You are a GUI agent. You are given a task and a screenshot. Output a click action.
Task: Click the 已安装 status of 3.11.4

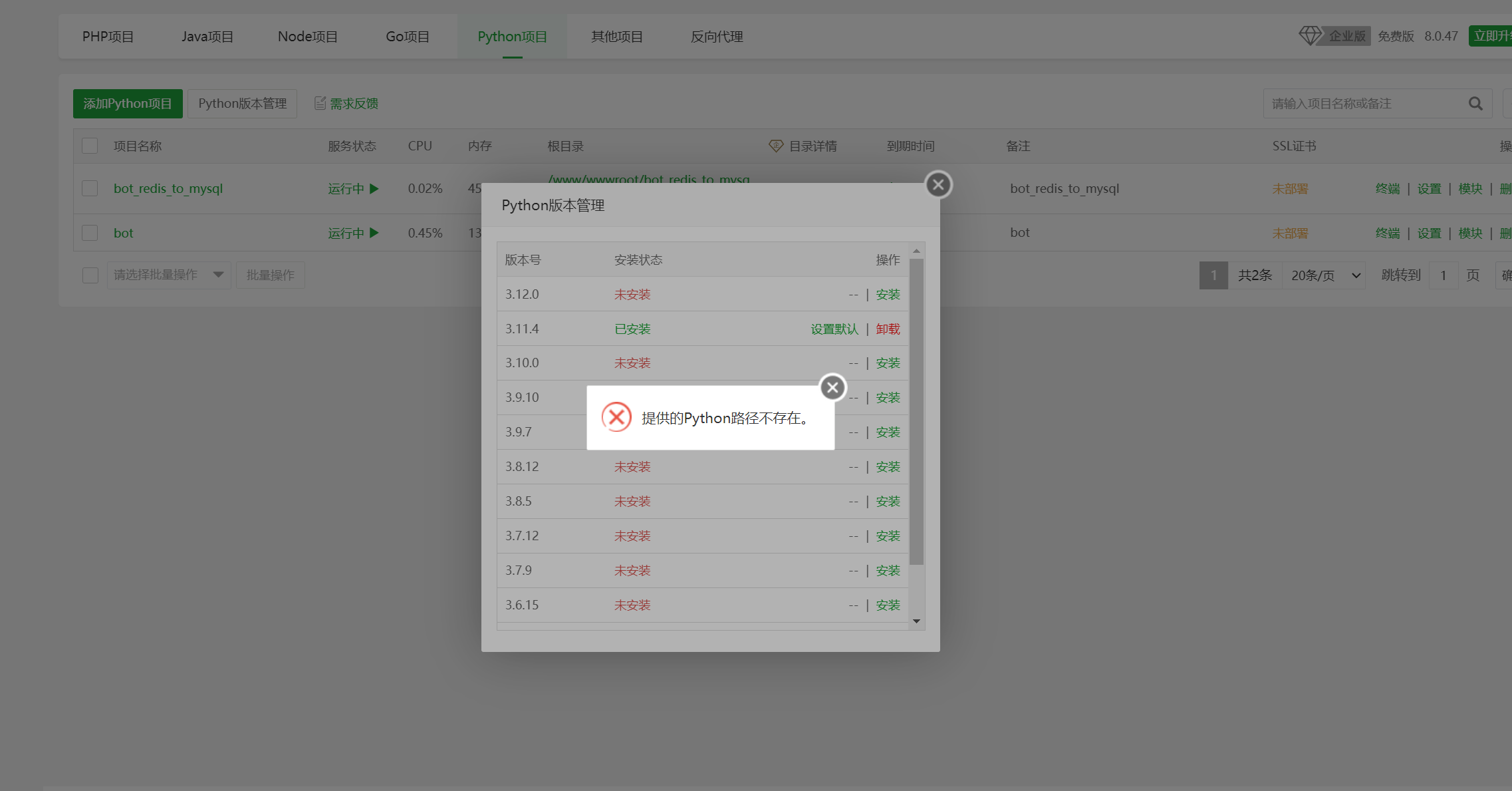[x=632, y=329]
